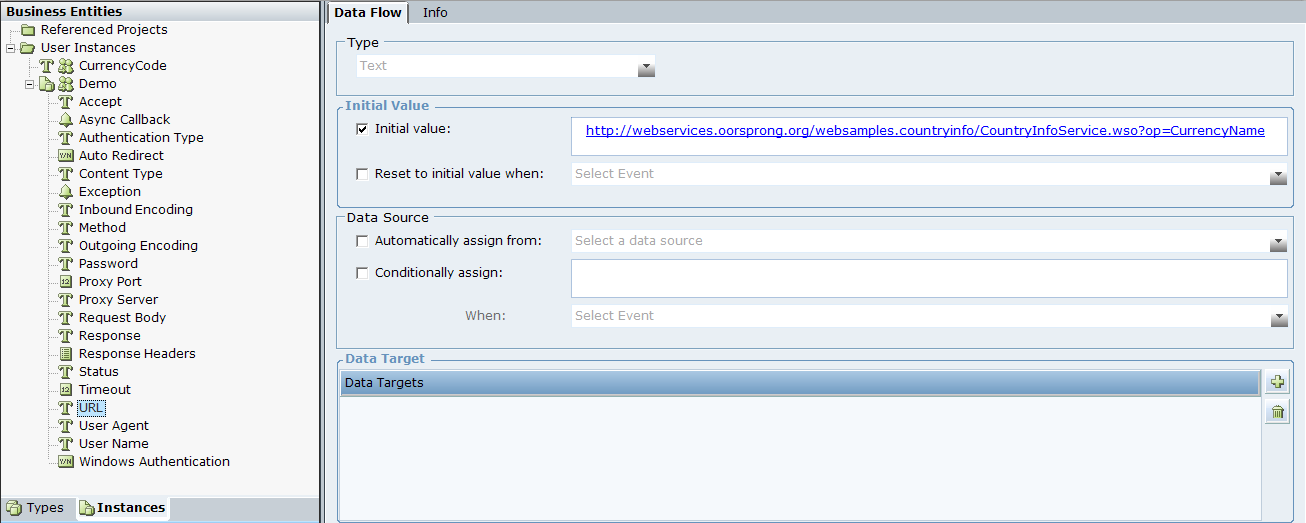Image resolution: width=1306 pixels, height=523 pixels.
Task: Collapse the User Instances folder
Action: (10, 48)
